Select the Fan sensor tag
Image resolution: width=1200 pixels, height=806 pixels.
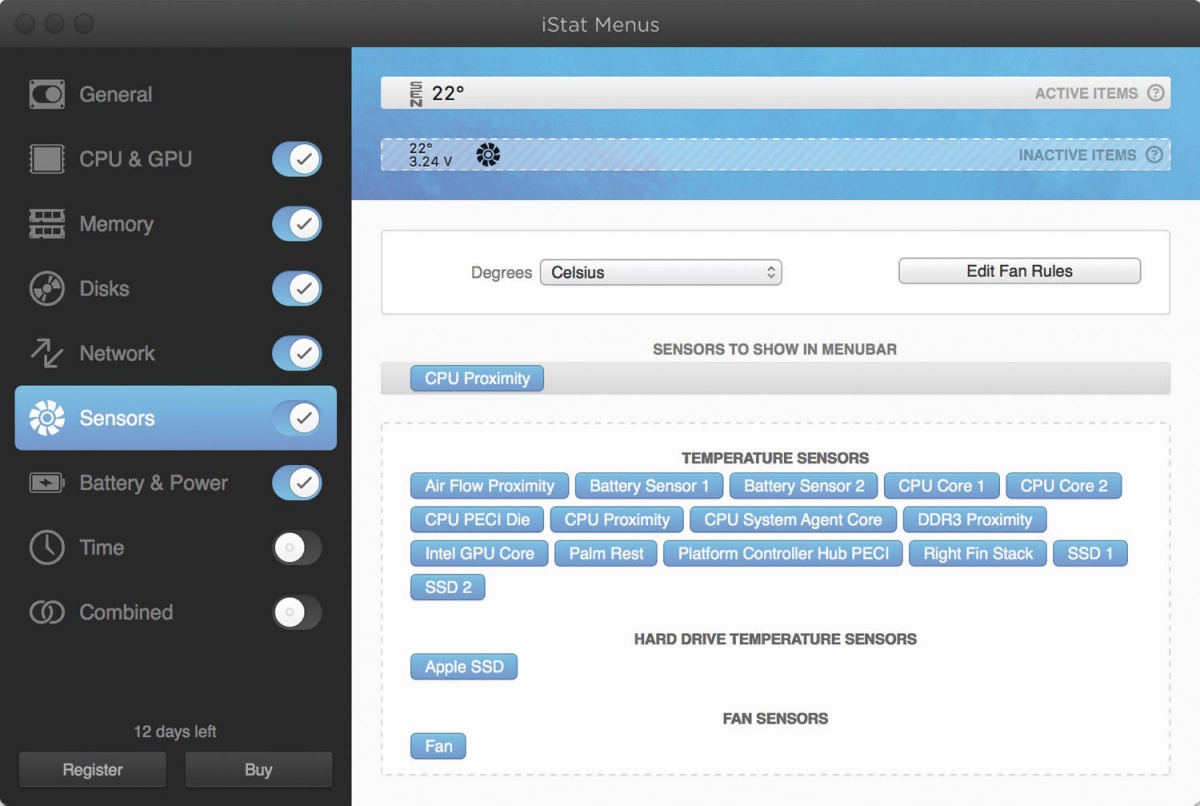pos(438,746)
